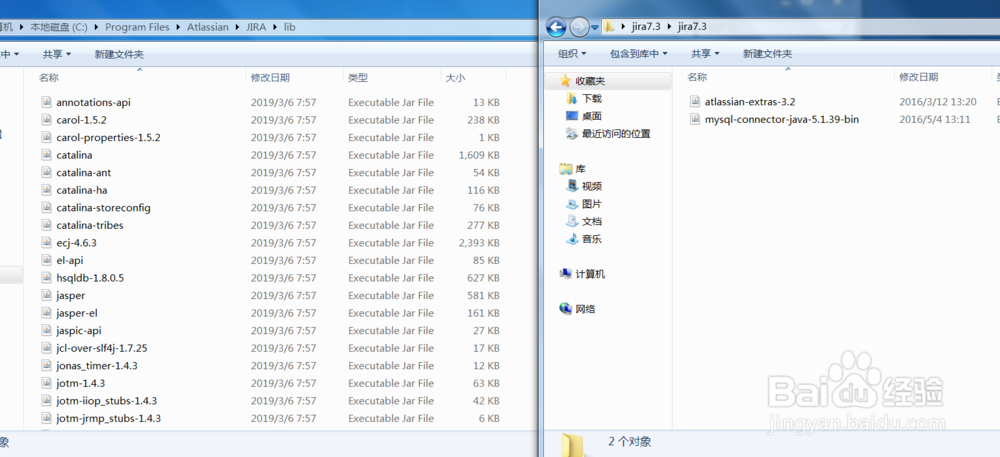
Task: Click the 1,609 KB size cell for catalina
Action: [x=479, y=155]
